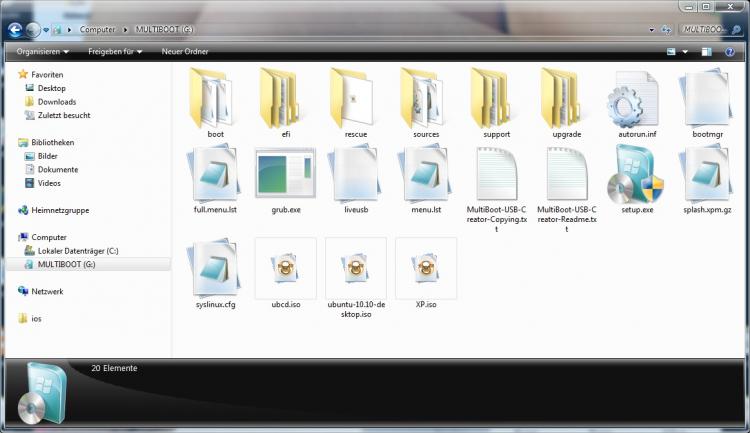750x433 pixels.
Task: Click the back navigation button
Action: point(15,30)
